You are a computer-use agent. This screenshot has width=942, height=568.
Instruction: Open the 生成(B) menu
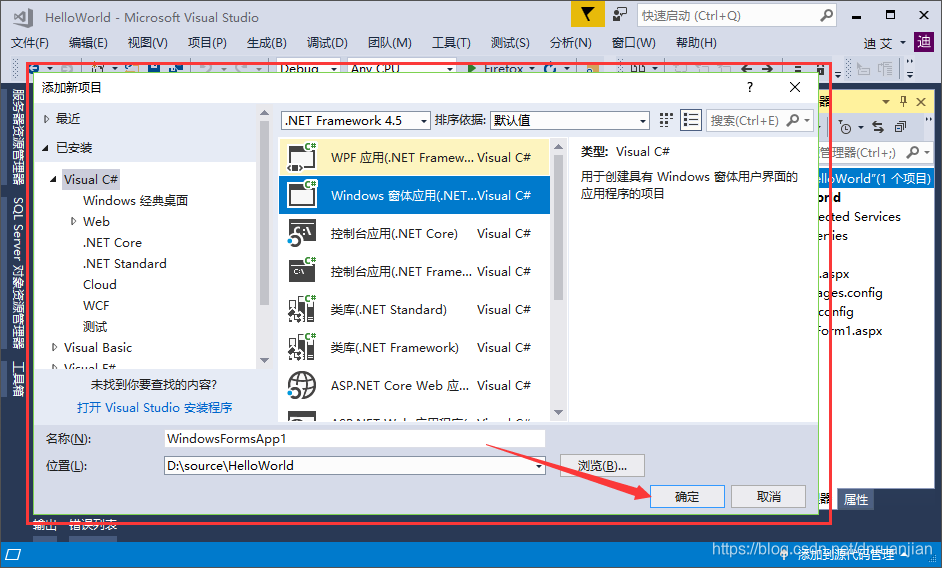267,43
